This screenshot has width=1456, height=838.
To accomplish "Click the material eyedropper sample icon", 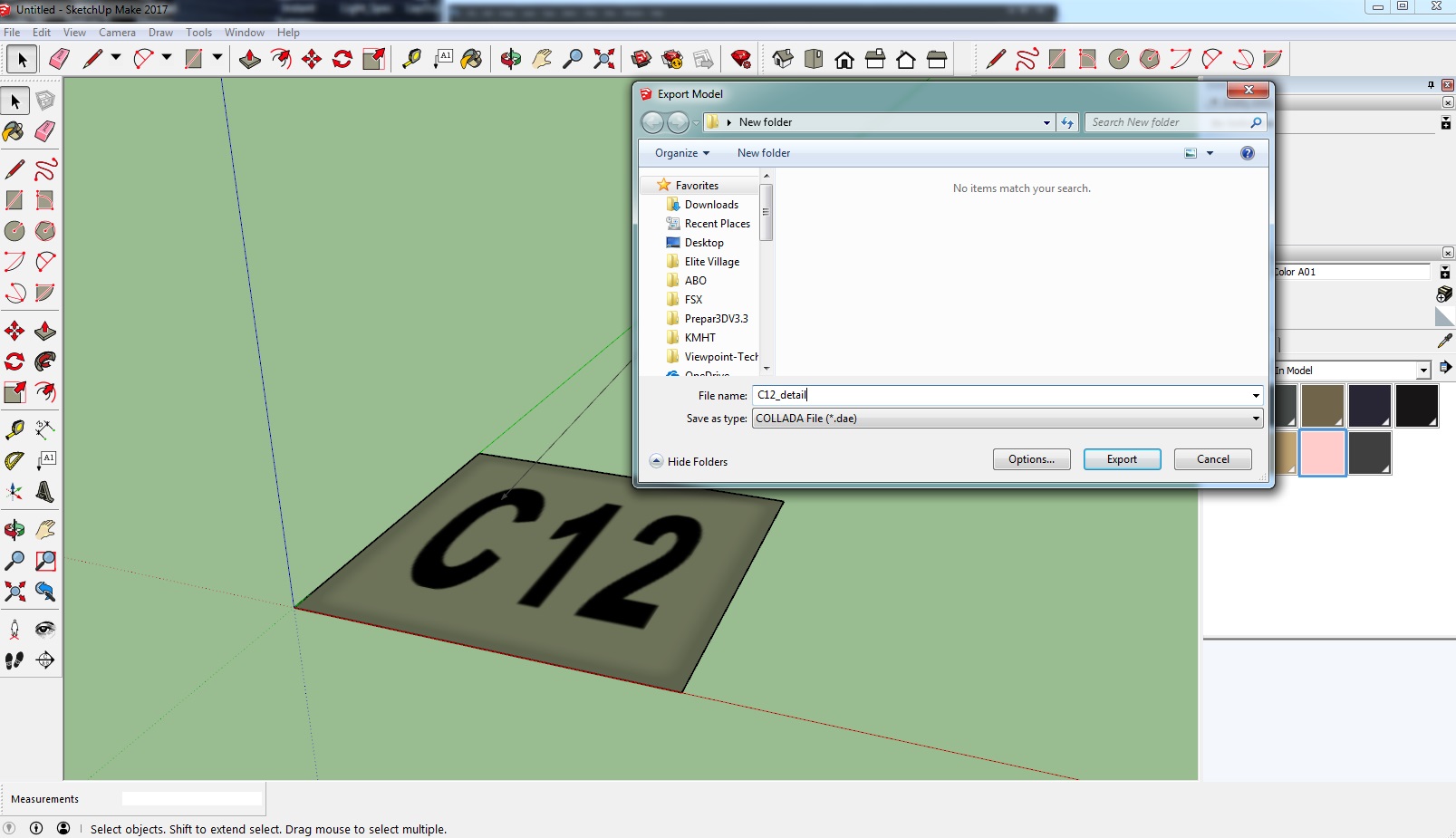I will [x=1444, y=342].
